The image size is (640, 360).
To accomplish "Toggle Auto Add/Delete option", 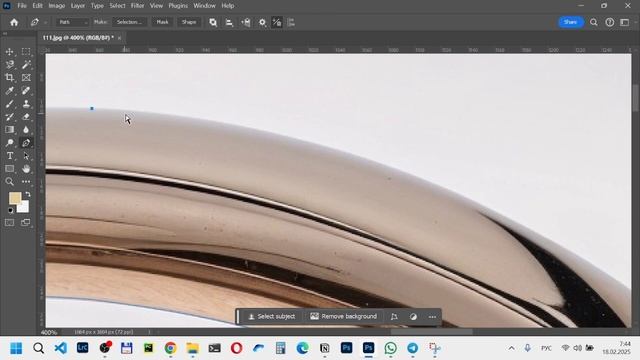I will point(277,22).
